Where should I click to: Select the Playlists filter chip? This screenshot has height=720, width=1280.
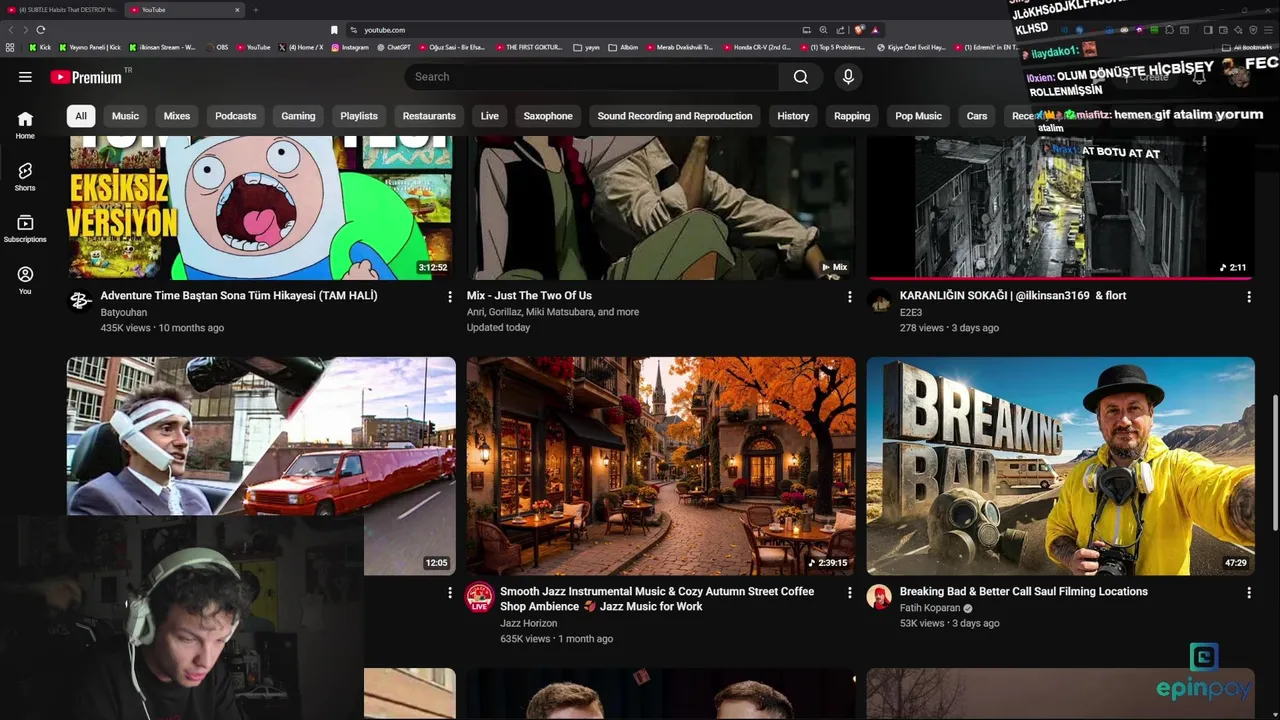pos(359,116)
